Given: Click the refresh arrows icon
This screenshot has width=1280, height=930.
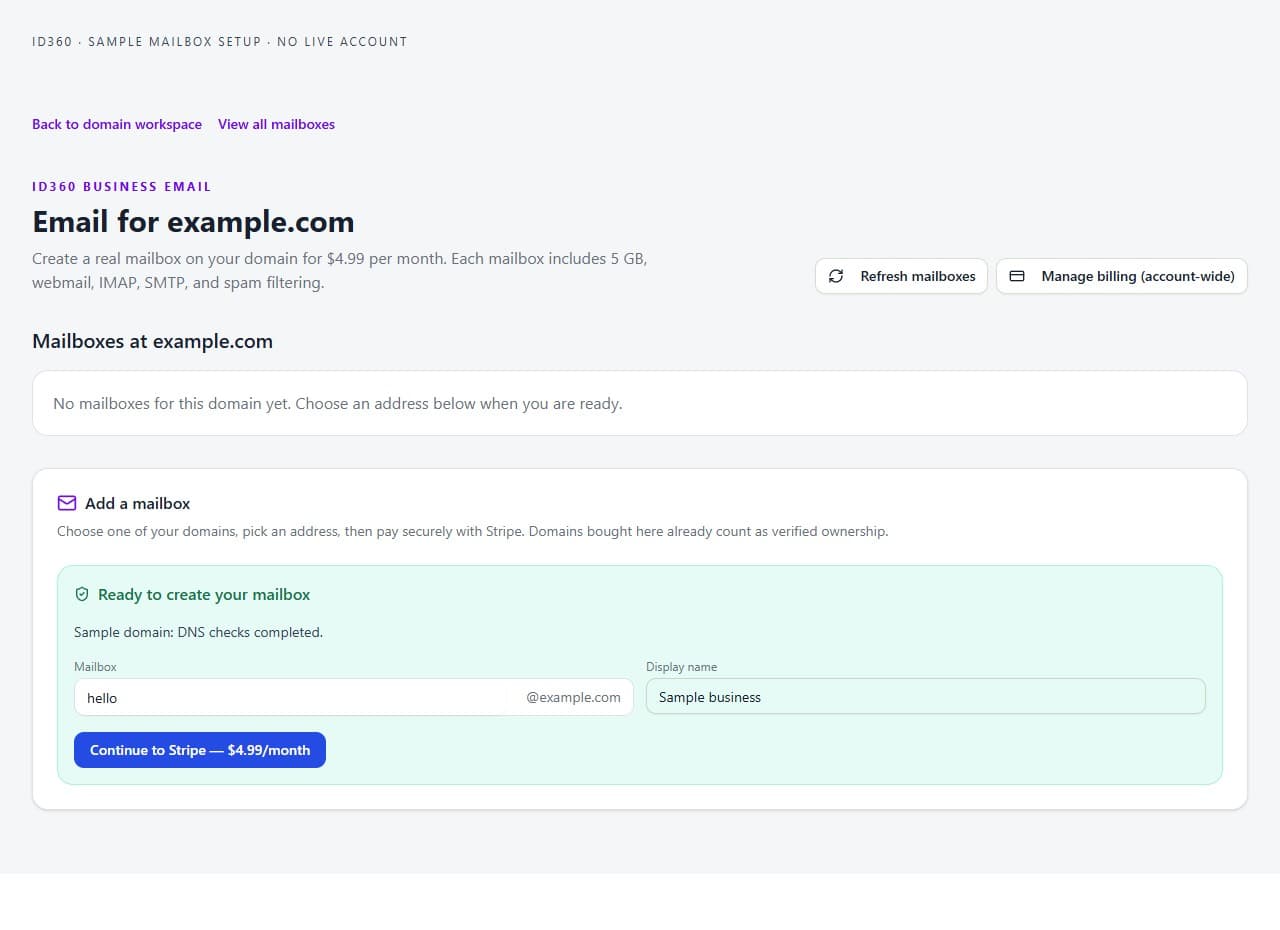Looking at the screenshot, I should [x=836, y=276].
